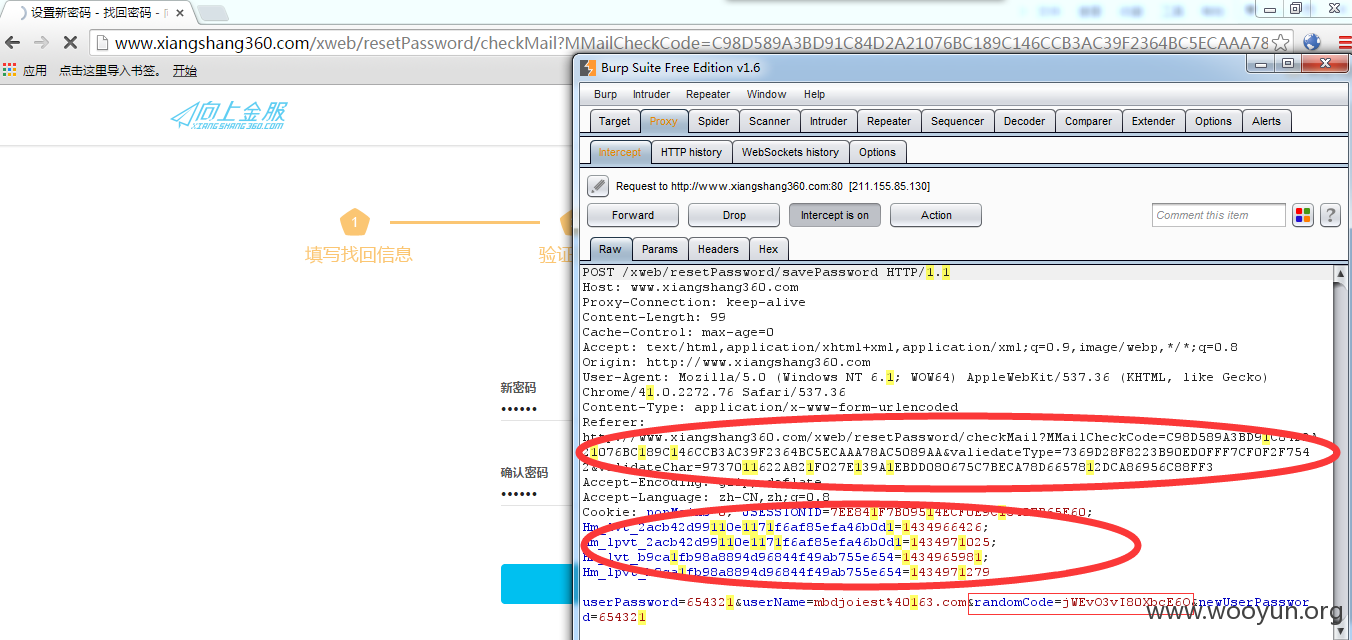Switch to the Extender tab
Image resolution: width=1352 pixels, height=640 pixels.
[x=1153, y=121]
